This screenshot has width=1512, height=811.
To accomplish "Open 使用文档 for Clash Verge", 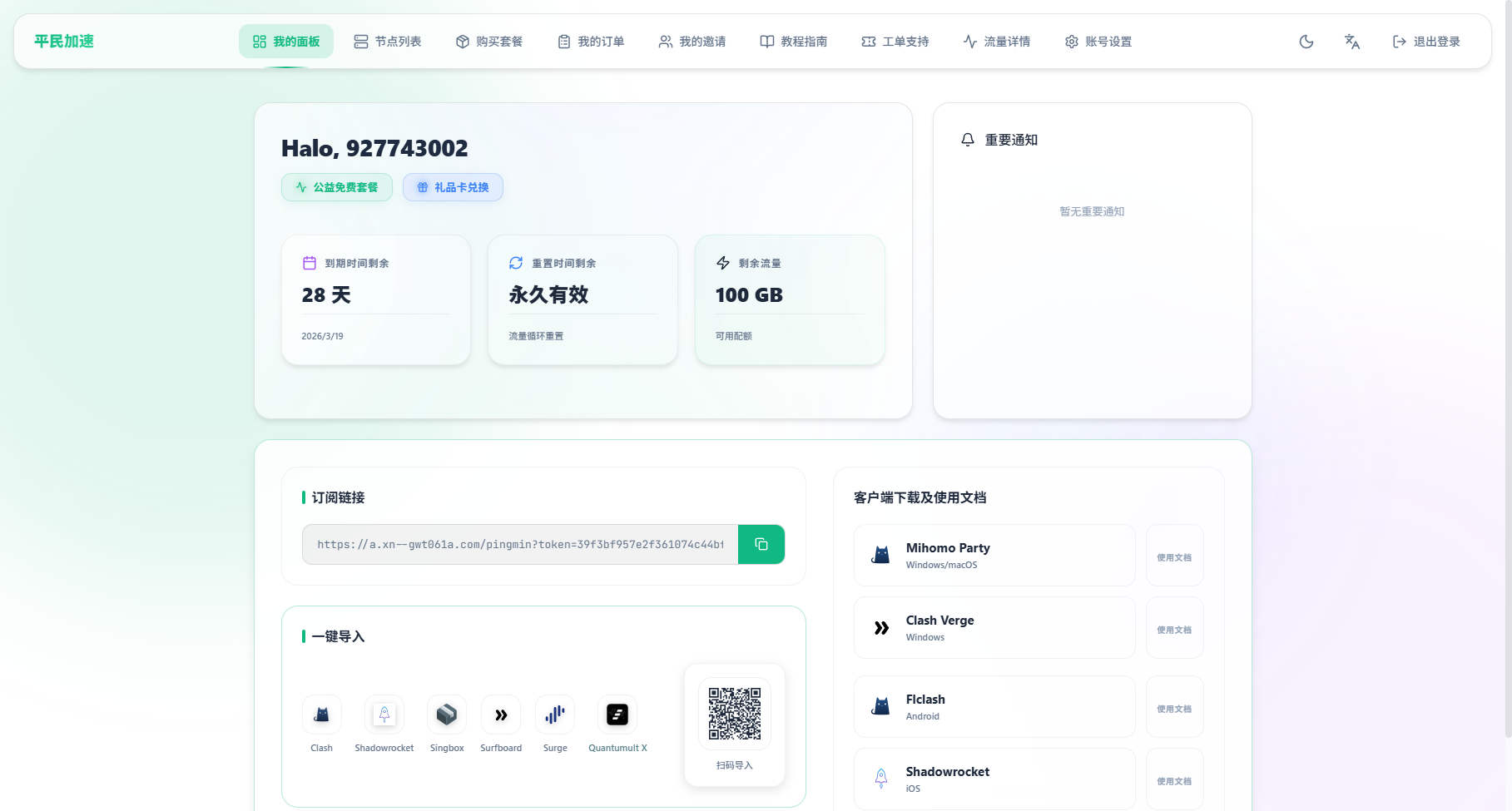I will pyautogui.click(x=1173, y=629).
